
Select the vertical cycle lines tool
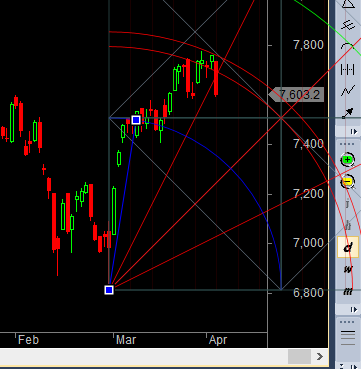tap(348, 69)
